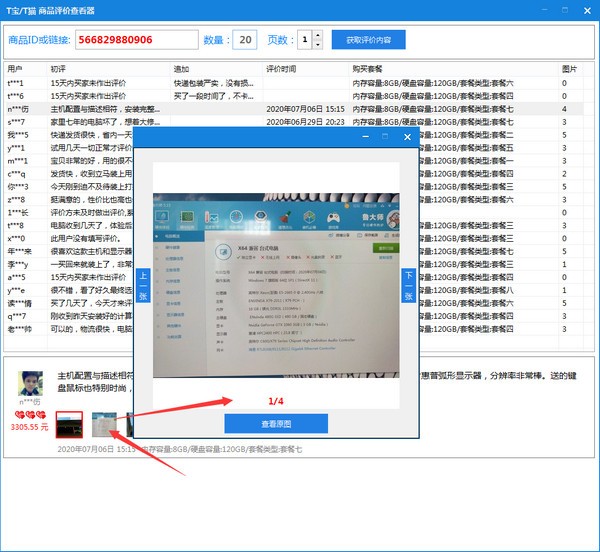This screenshot has height=552, width=600.
Task: Decrease page count with the down arrow
Action: point(318,45)
